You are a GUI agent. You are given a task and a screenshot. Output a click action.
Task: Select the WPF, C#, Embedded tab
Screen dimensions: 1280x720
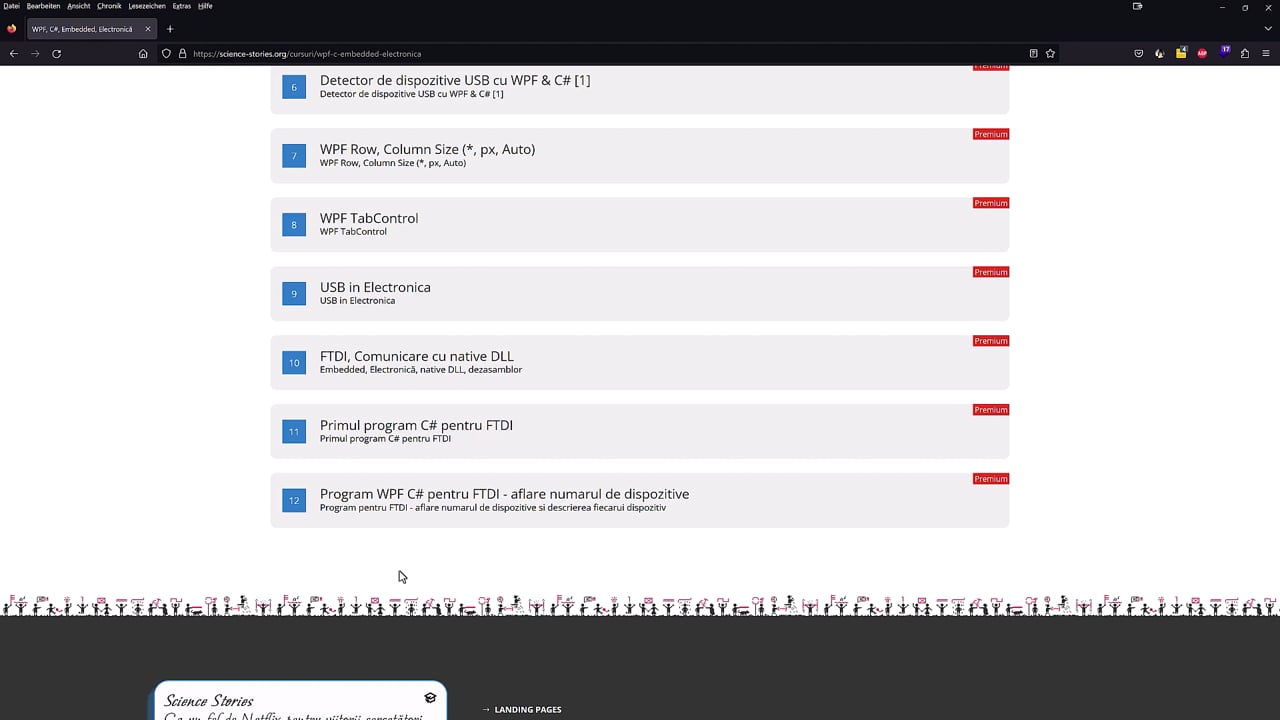(x=90, y=29)
